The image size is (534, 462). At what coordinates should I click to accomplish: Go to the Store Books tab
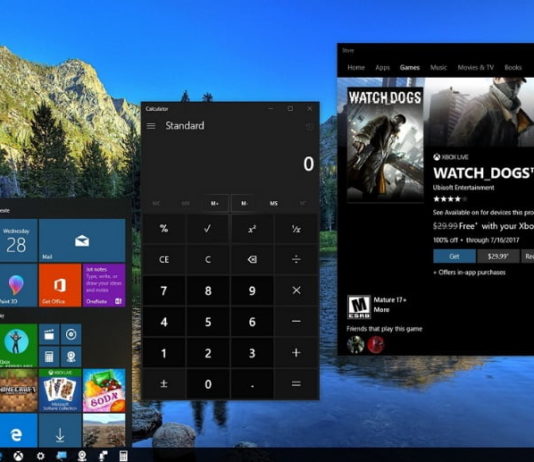pyautogui.click(x=513, y=67)
